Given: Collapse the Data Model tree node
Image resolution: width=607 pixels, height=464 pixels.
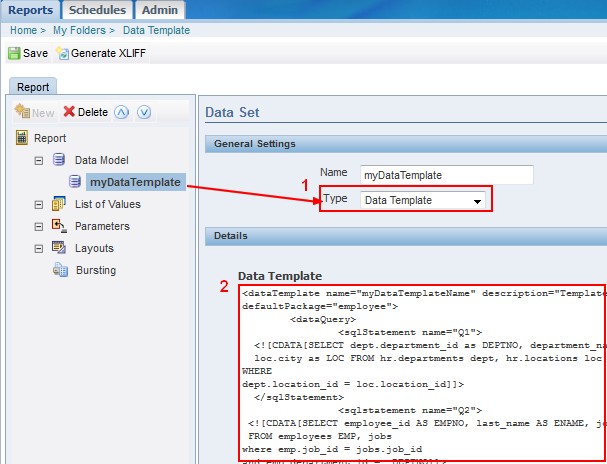Looking at the screenshot, I should point(39,160).
